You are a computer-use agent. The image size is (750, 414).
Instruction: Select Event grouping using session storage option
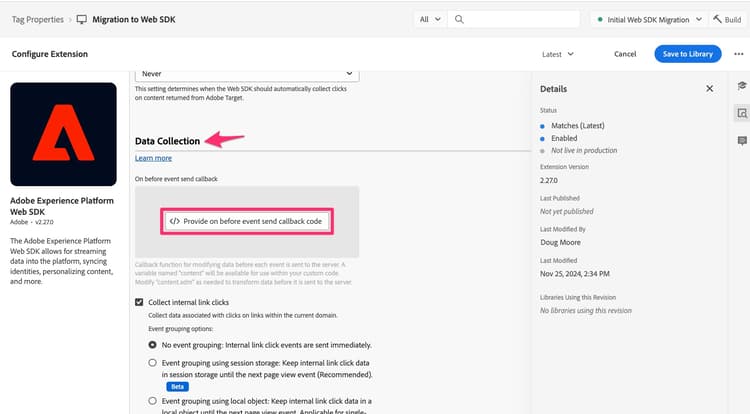click(x=152, y=363)
